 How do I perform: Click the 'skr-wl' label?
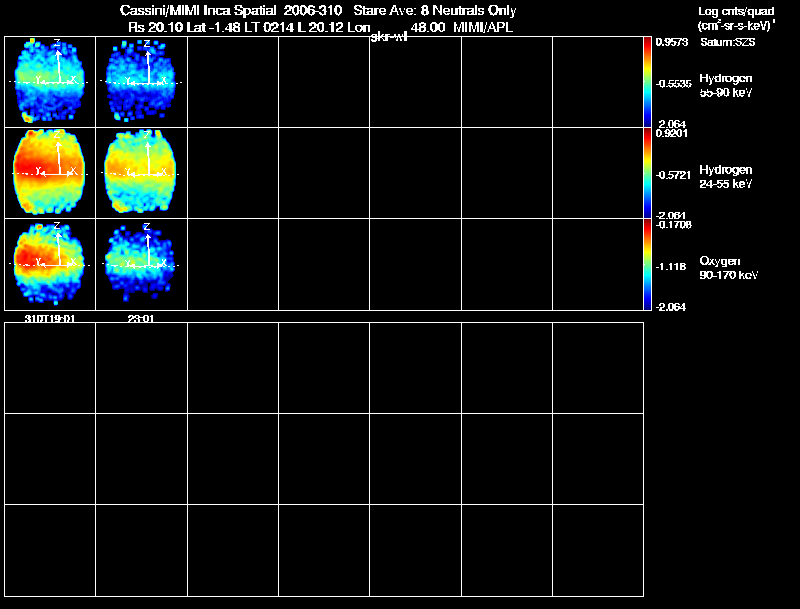point(388,37)
